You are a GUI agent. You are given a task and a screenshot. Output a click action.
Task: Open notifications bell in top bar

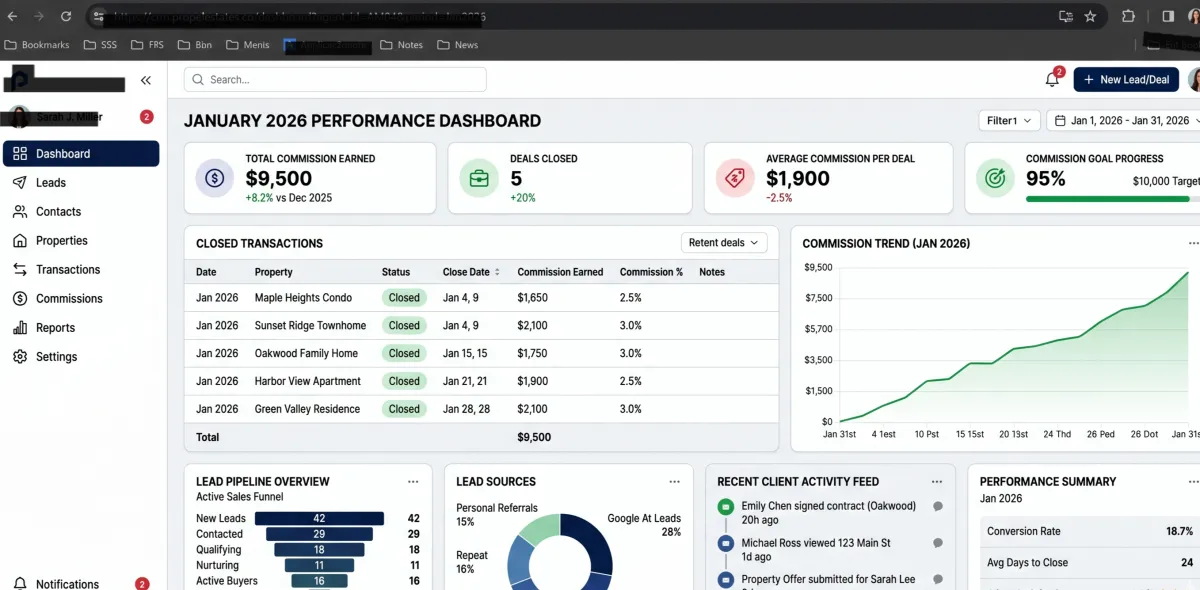coord(1052,80)
